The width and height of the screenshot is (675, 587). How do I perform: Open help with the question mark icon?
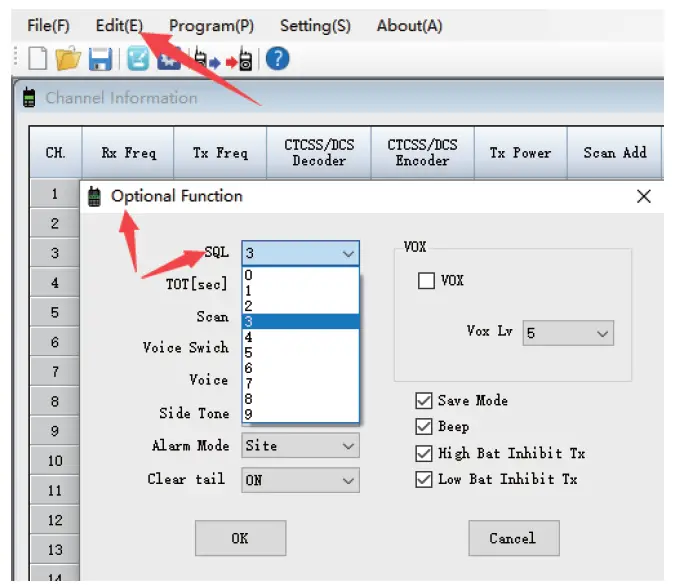click(278, 59)
